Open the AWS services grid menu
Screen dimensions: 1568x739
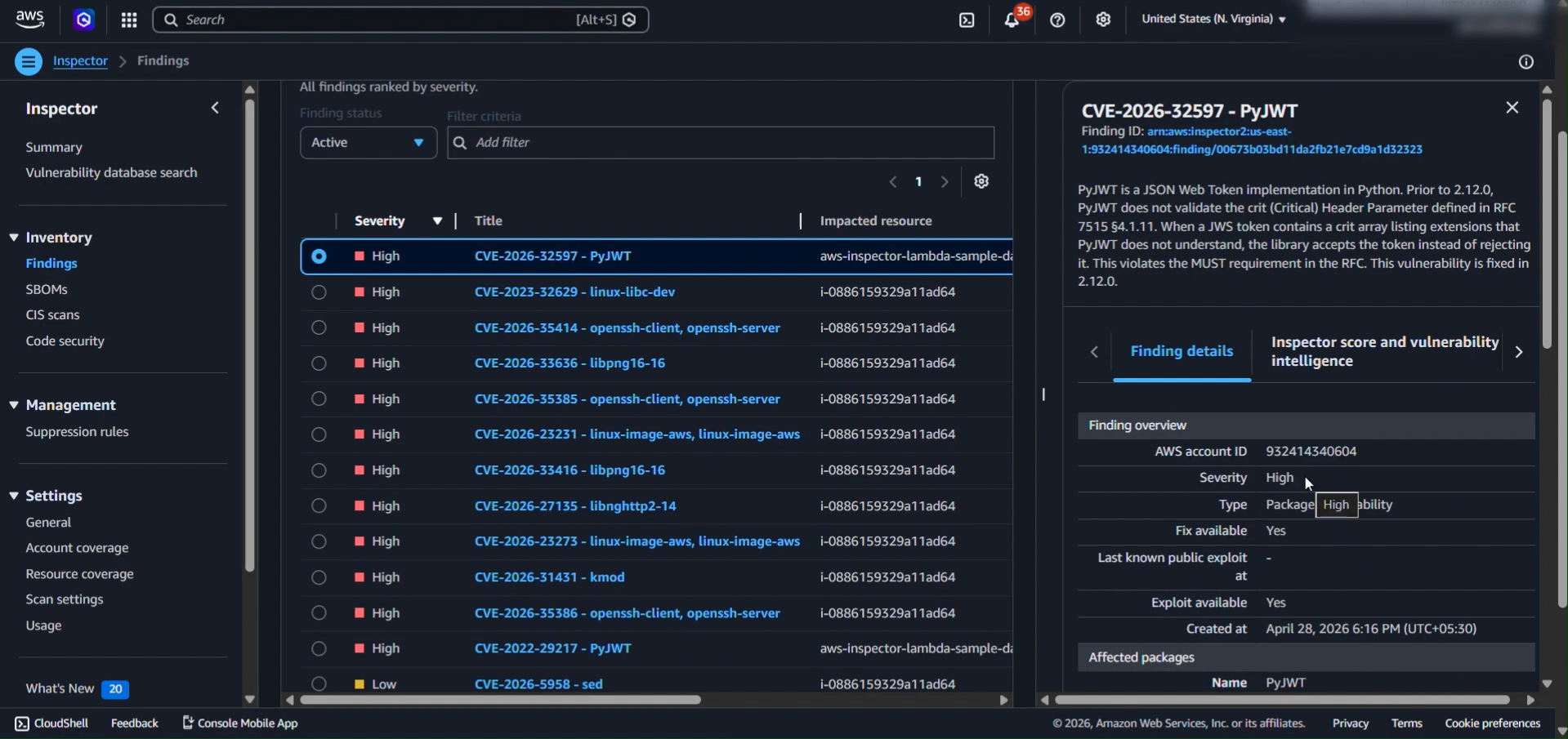[129, 20]
